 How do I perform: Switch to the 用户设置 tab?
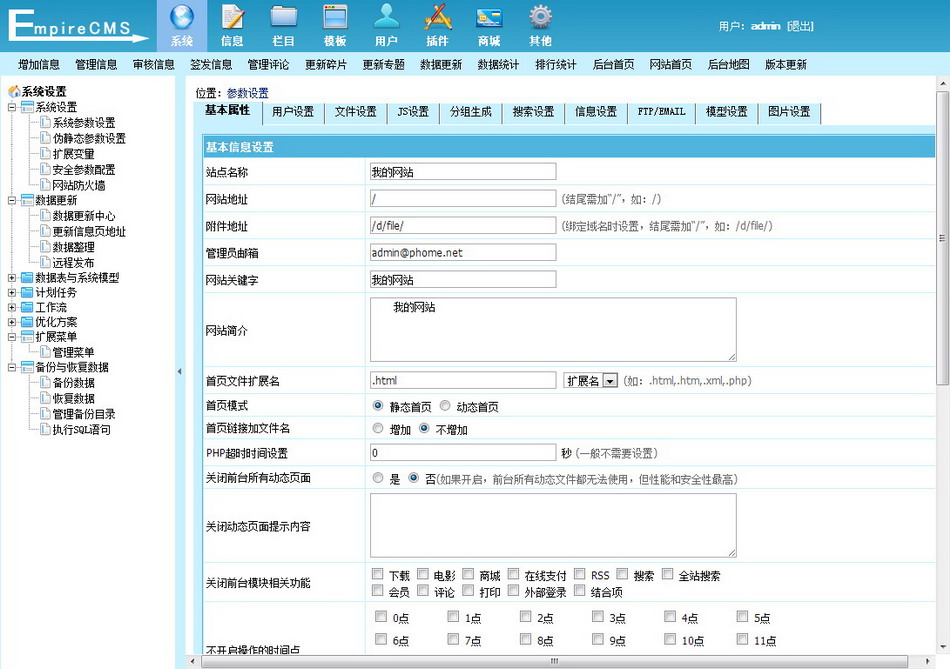[x=293, y=112]
